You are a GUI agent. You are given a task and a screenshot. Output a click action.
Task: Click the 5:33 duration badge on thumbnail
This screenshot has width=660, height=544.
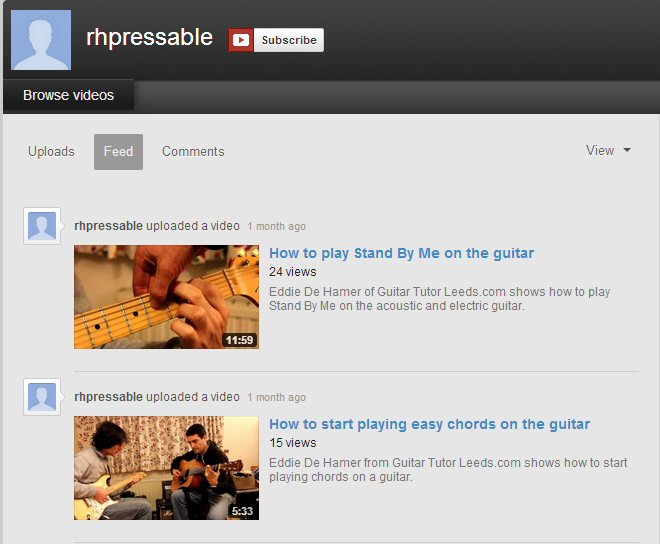[x=242, y=511]
